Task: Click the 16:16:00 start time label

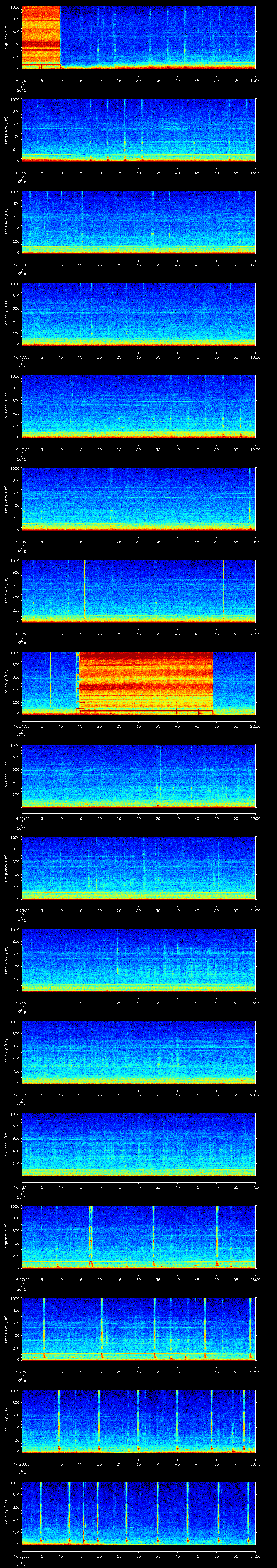Action: tap(21, 265)
